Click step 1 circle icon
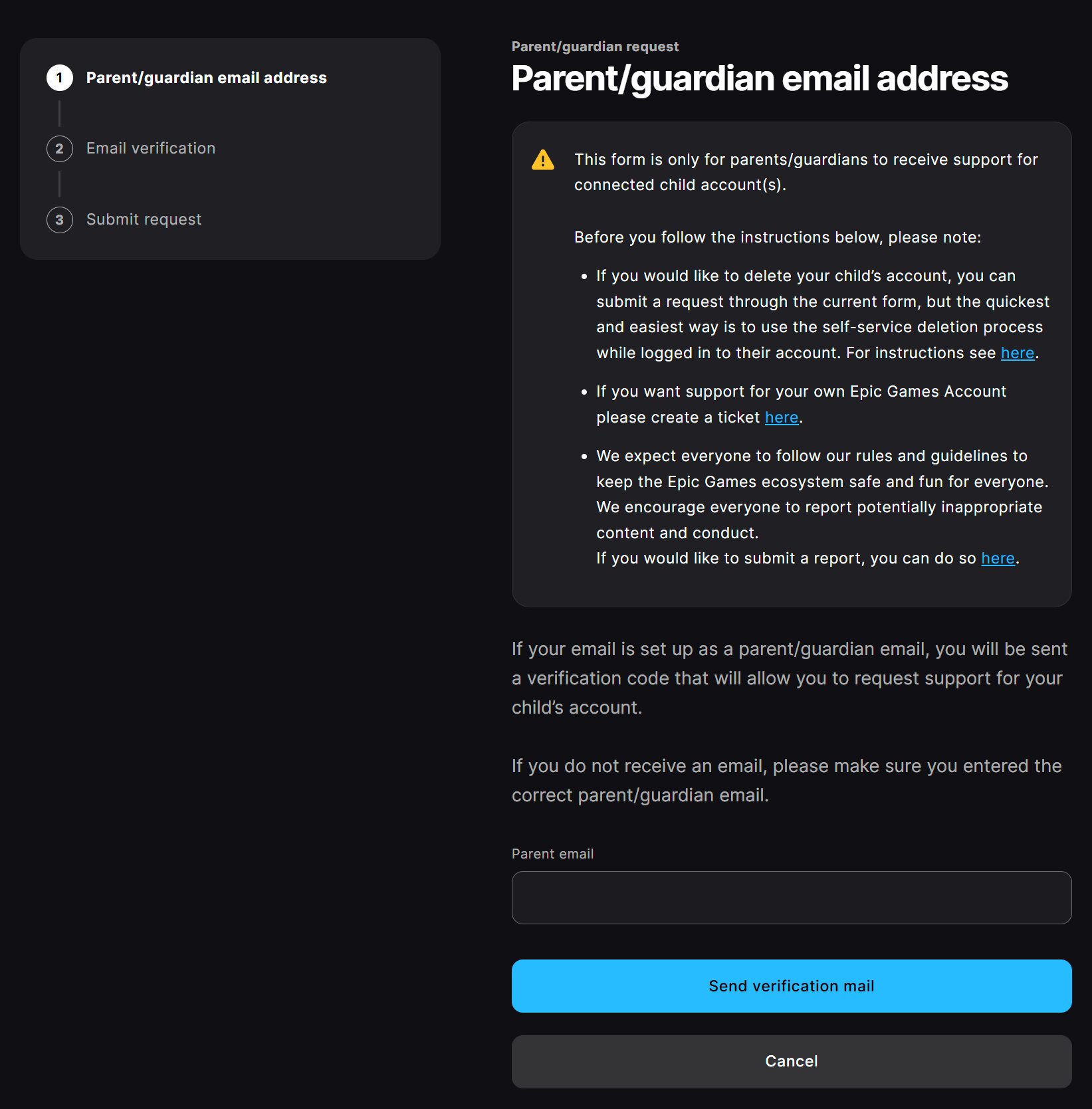Screen dimensions: 1092x1109 click(x=60, y=78)
